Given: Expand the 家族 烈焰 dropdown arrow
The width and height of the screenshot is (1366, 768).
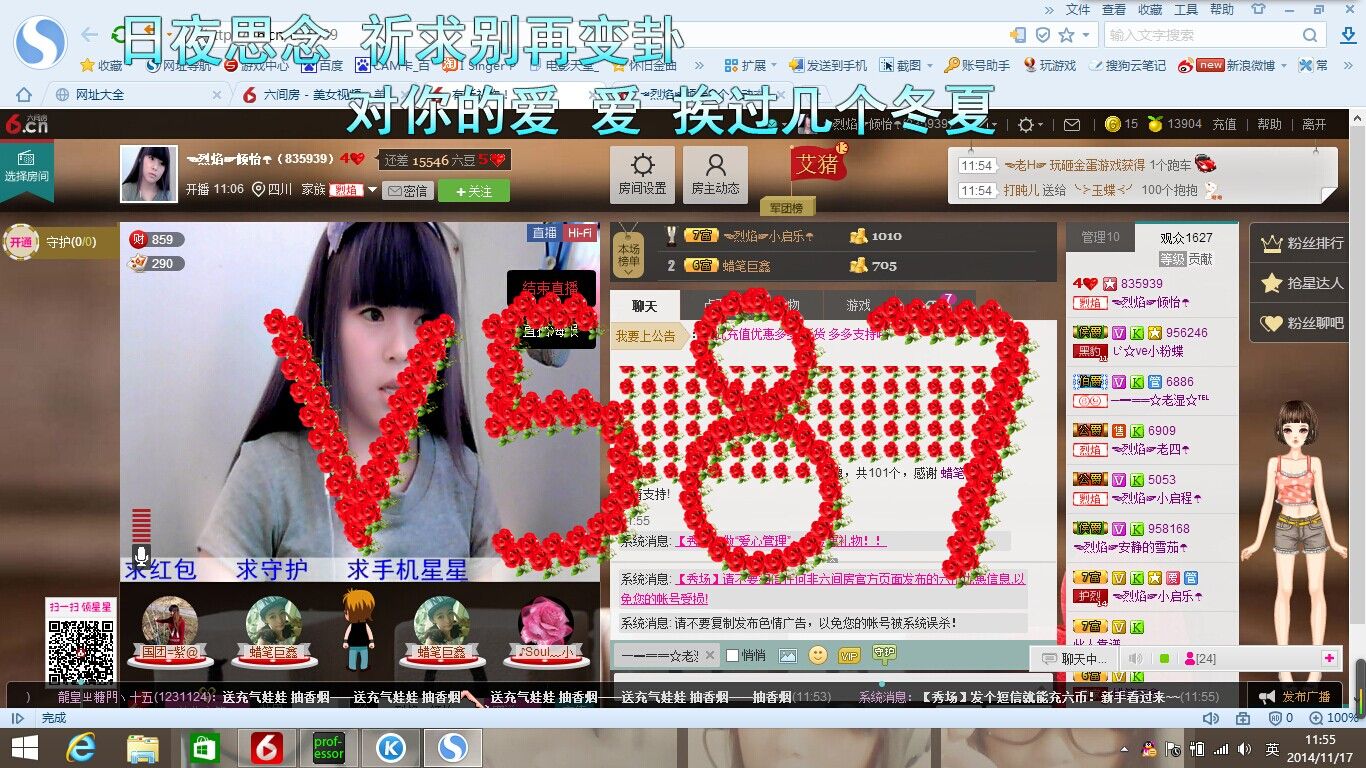Looking at the screenshot, I should tap(372, 190).
